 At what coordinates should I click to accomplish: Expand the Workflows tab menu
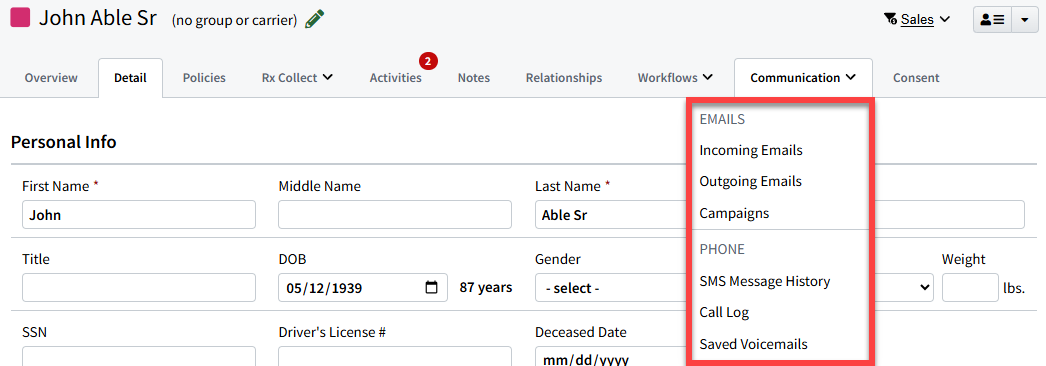click(675, 78)
